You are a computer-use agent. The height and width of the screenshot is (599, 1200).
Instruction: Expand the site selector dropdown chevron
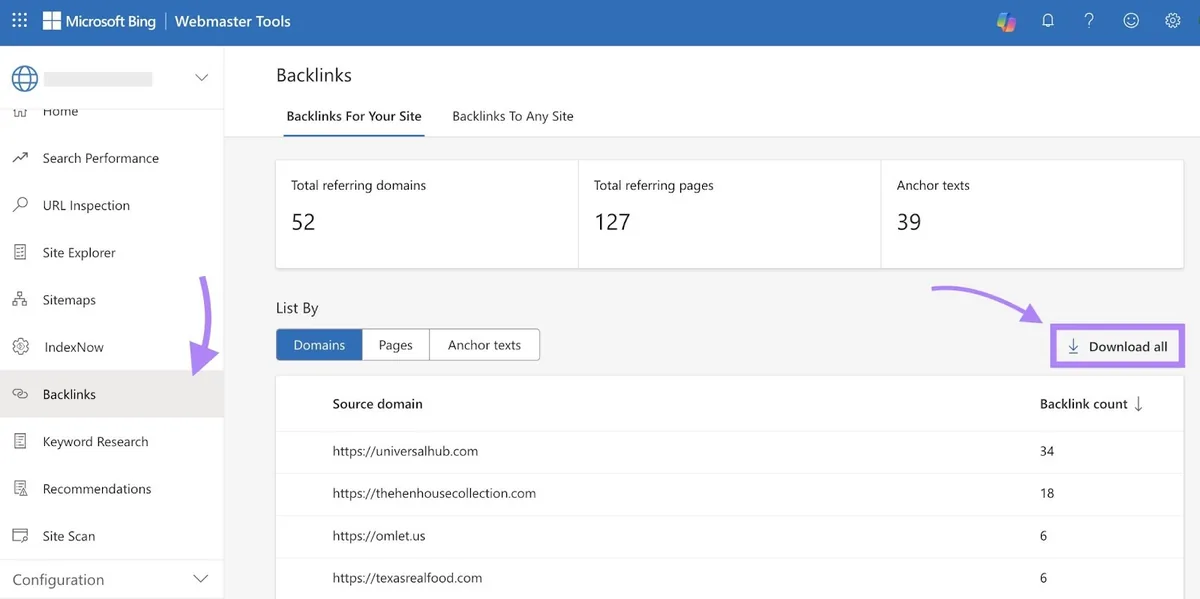pos(201,78)
